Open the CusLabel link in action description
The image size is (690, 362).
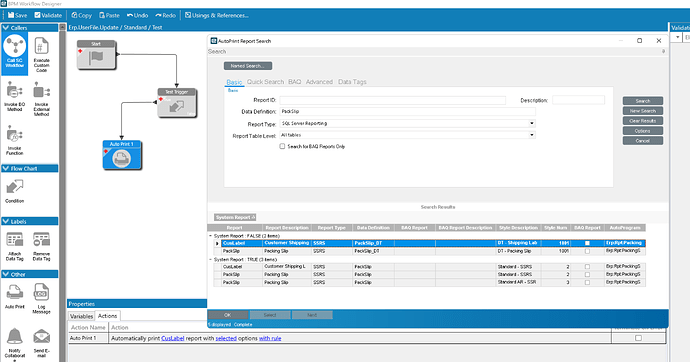pyautogui.click(x=172, y=338)
